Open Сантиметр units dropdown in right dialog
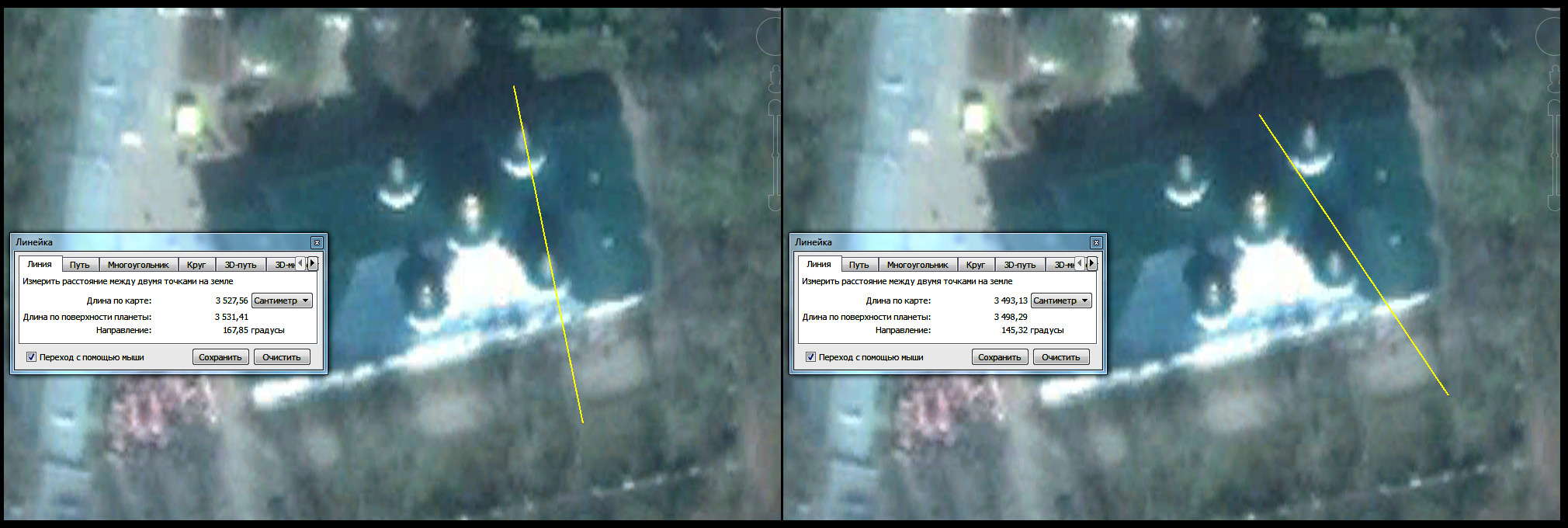Image resolution: width=1568 pixels, height=528 pixels. [x=1061, y=300]
